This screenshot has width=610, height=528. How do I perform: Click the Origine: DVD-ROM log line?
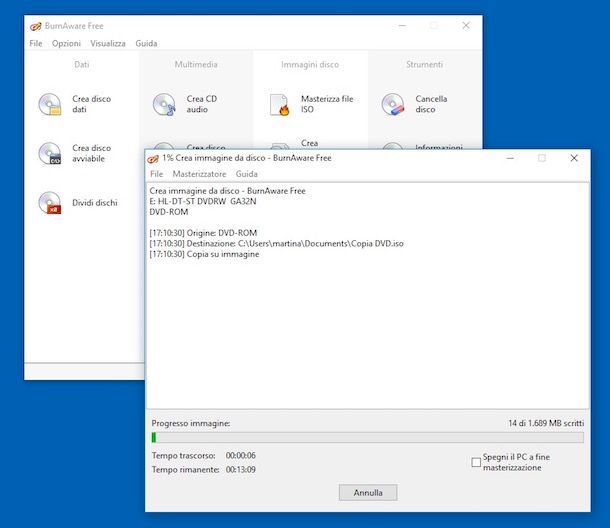pyautogui.click(x=203, y=233)
